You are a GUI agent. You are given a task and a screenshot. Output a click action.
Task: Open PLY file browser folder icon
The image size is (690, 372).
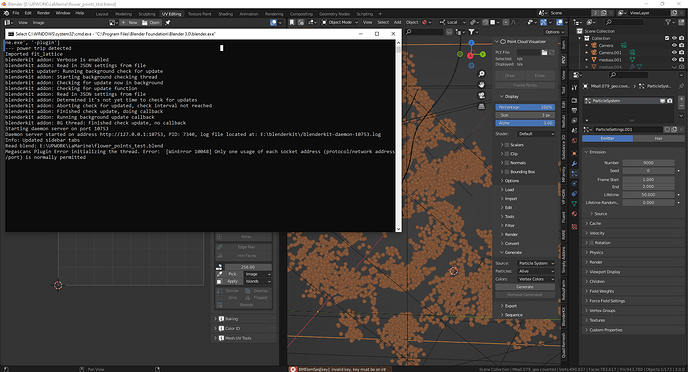(544, 52)
